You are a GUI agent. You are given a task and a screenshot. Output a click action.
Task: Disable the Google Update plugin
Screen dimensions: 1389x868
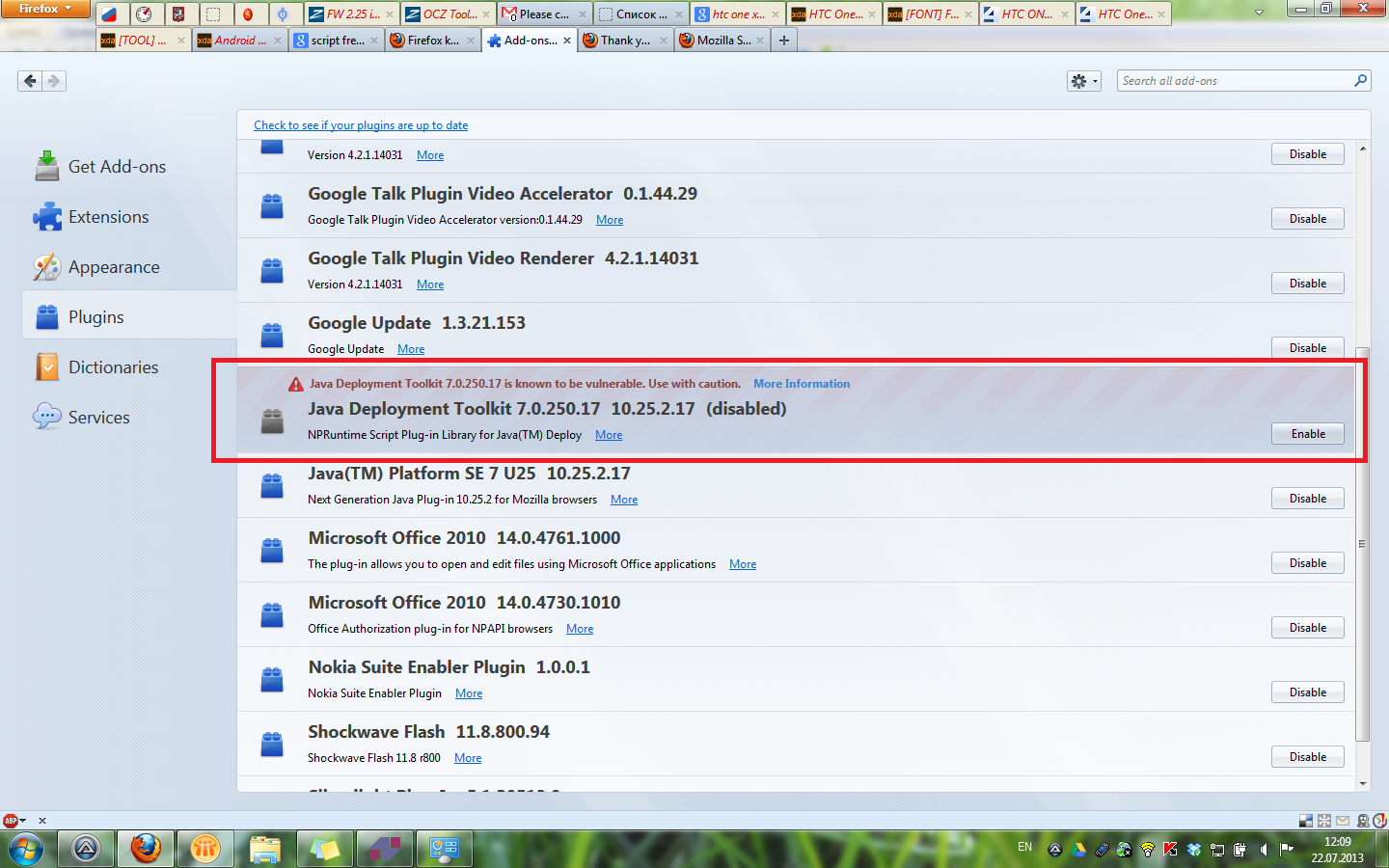[1308, 348]
